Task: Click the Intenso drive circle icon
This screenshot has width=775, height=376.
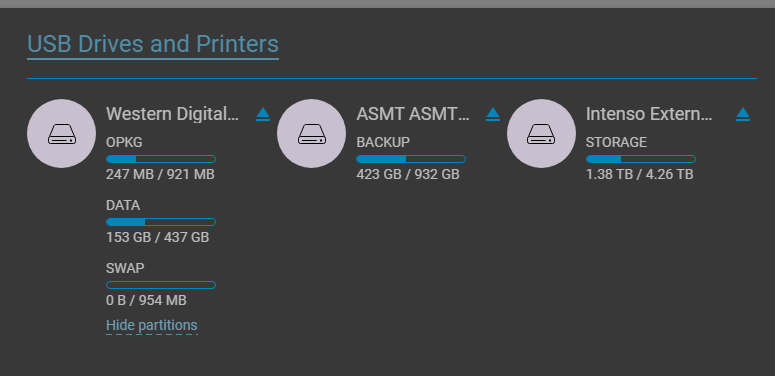Action: [x=541, y=133]
